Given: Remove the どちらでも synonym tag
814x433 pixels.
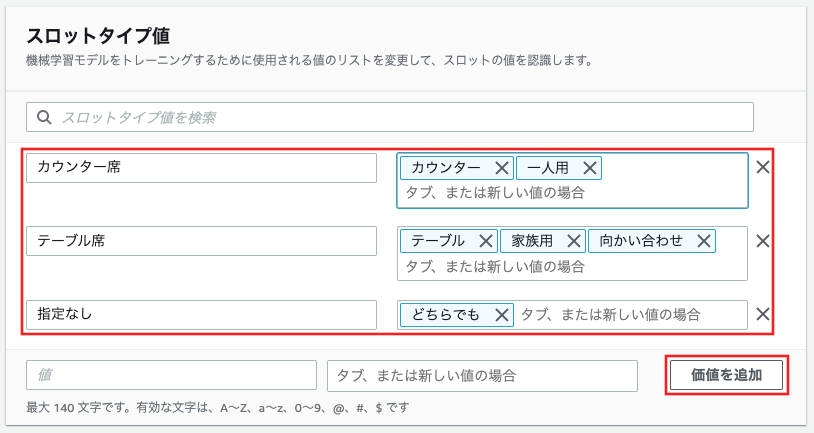Looking at the screenshot, I should (501, 315).
